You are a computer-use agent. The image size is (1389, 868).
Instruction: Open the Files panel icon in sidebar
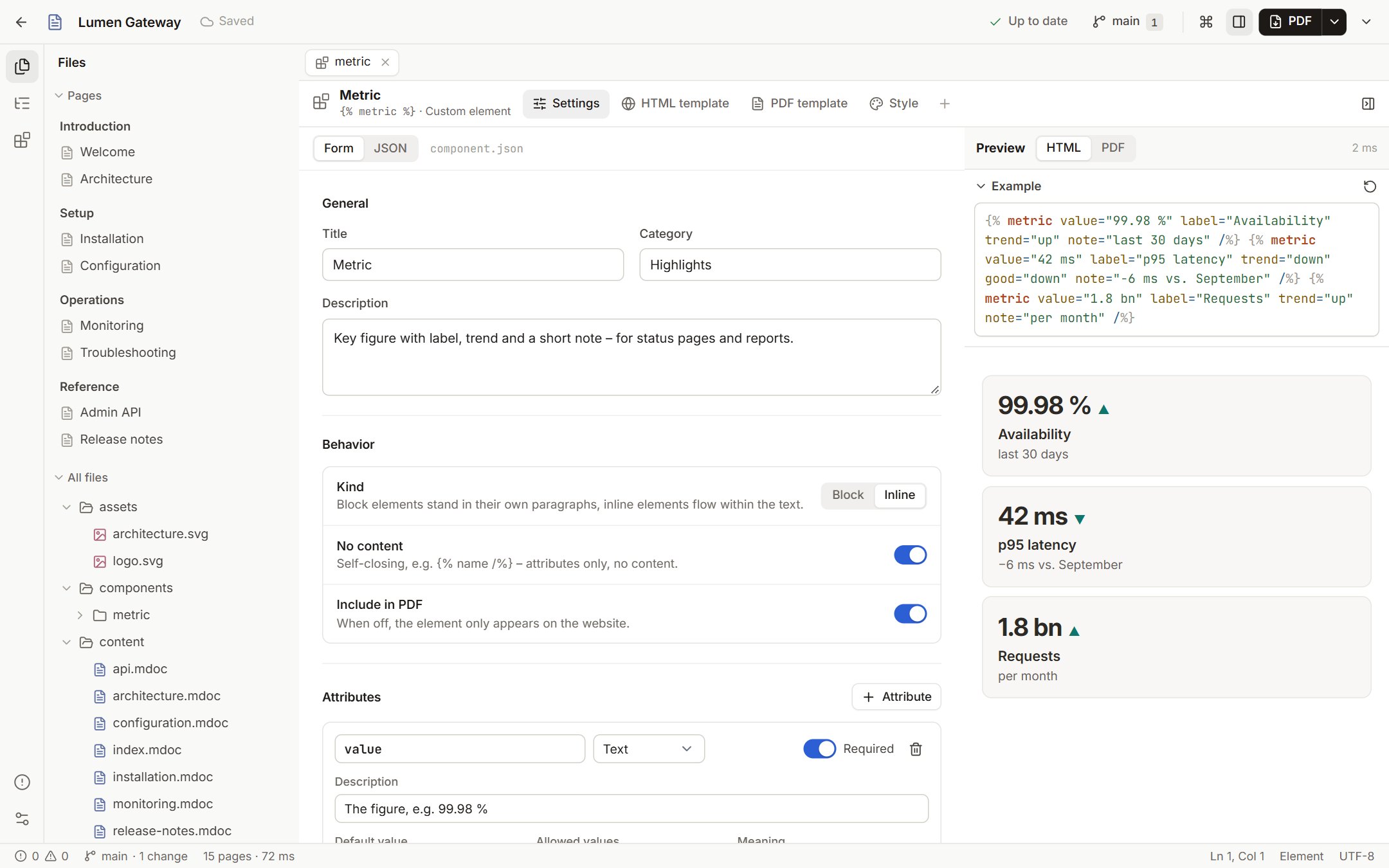click(x=22, y=66)
